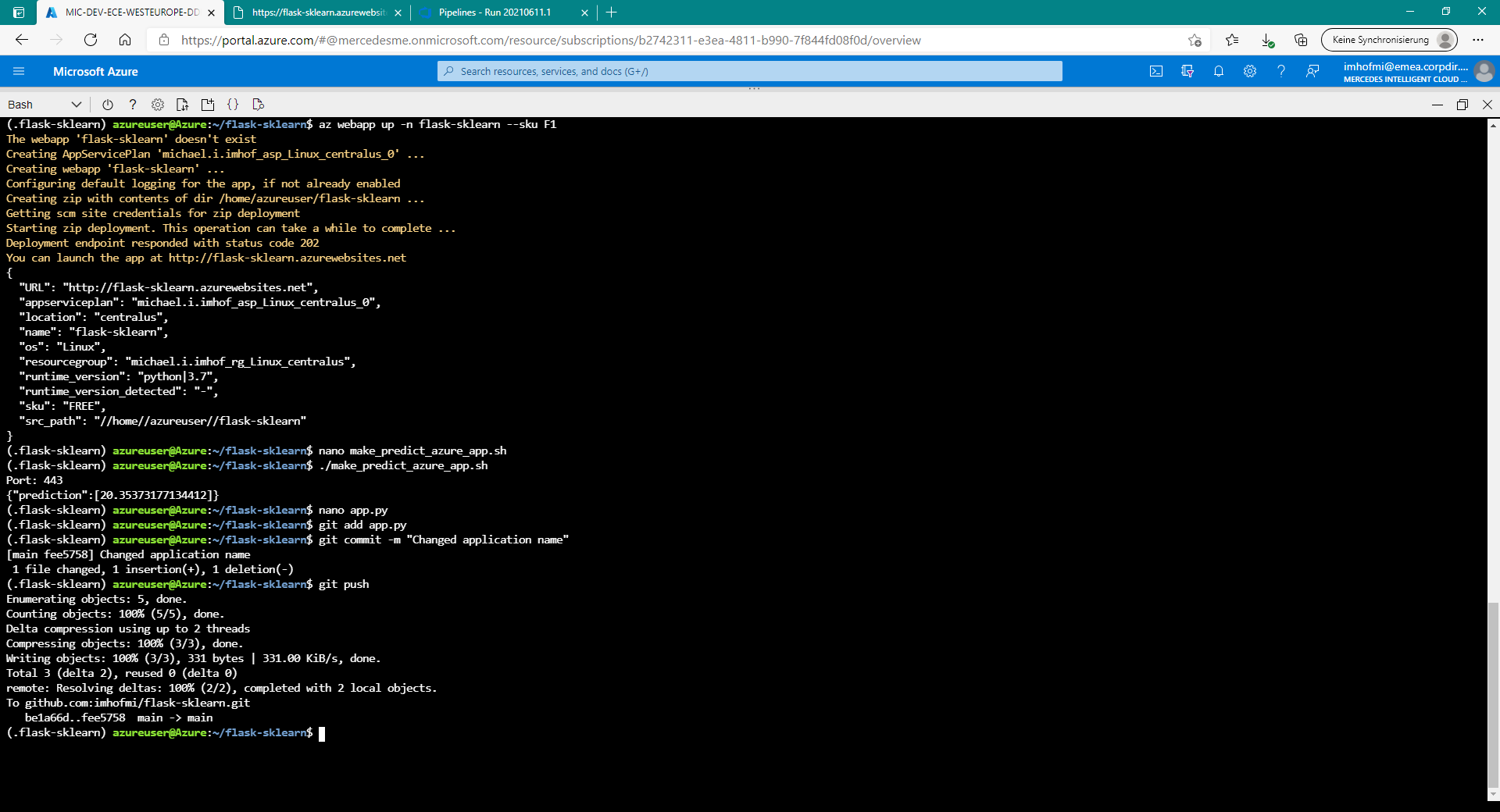1500x812 pixels.
Task: Open Azure feedback icon
Action: click(x=1312, y=71)
